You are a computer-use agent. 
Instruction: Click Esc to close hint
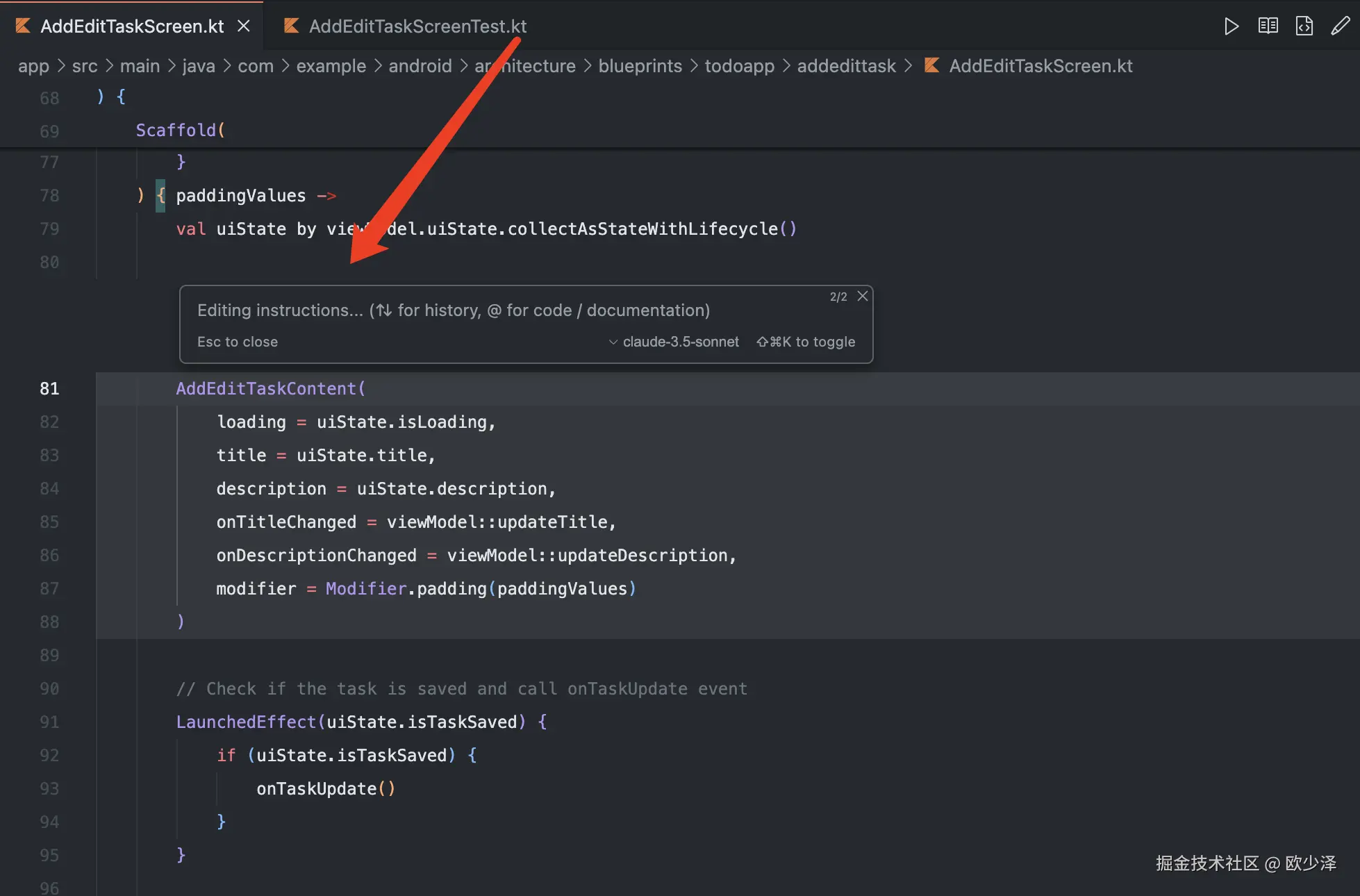click(238, 342)
